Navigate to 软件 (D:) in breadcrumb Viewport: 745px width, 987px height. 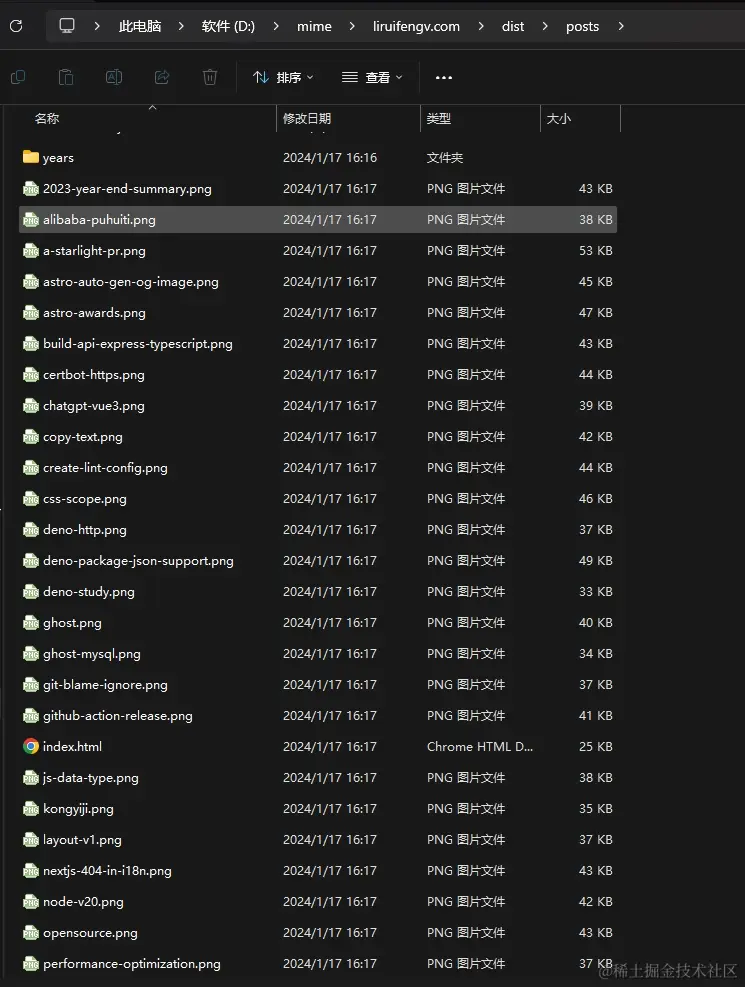click(x=228, y=26)
